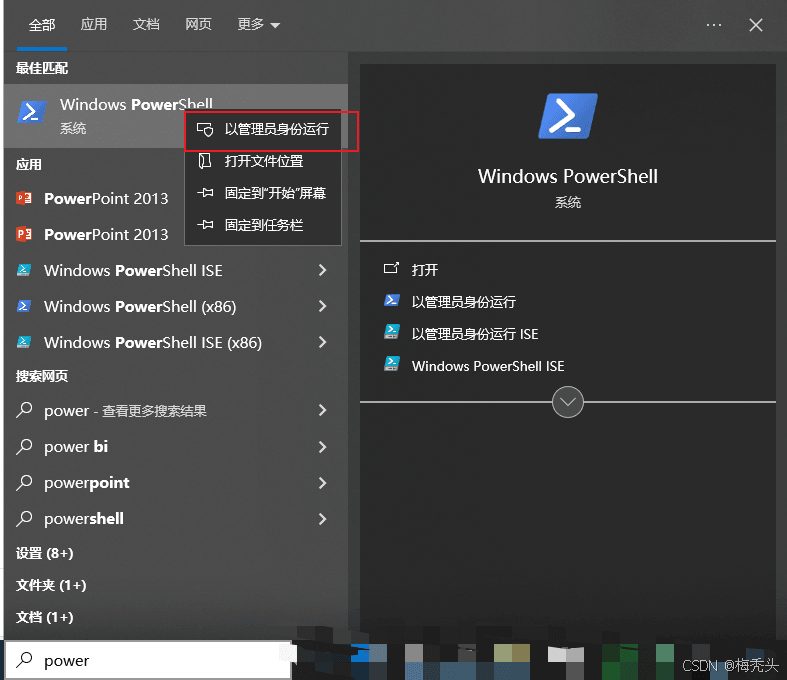787x680 pixels.
Task: Close the search panel with X
Action: coord(756,25)
